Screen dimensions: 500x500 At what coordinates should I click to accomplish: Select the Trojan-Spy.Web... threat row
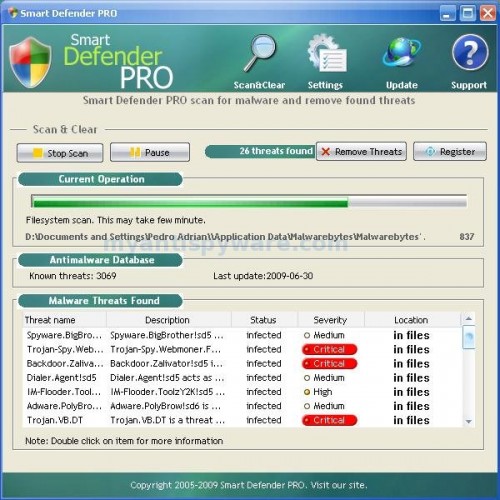pyautogui.click(x=243, y=349)
